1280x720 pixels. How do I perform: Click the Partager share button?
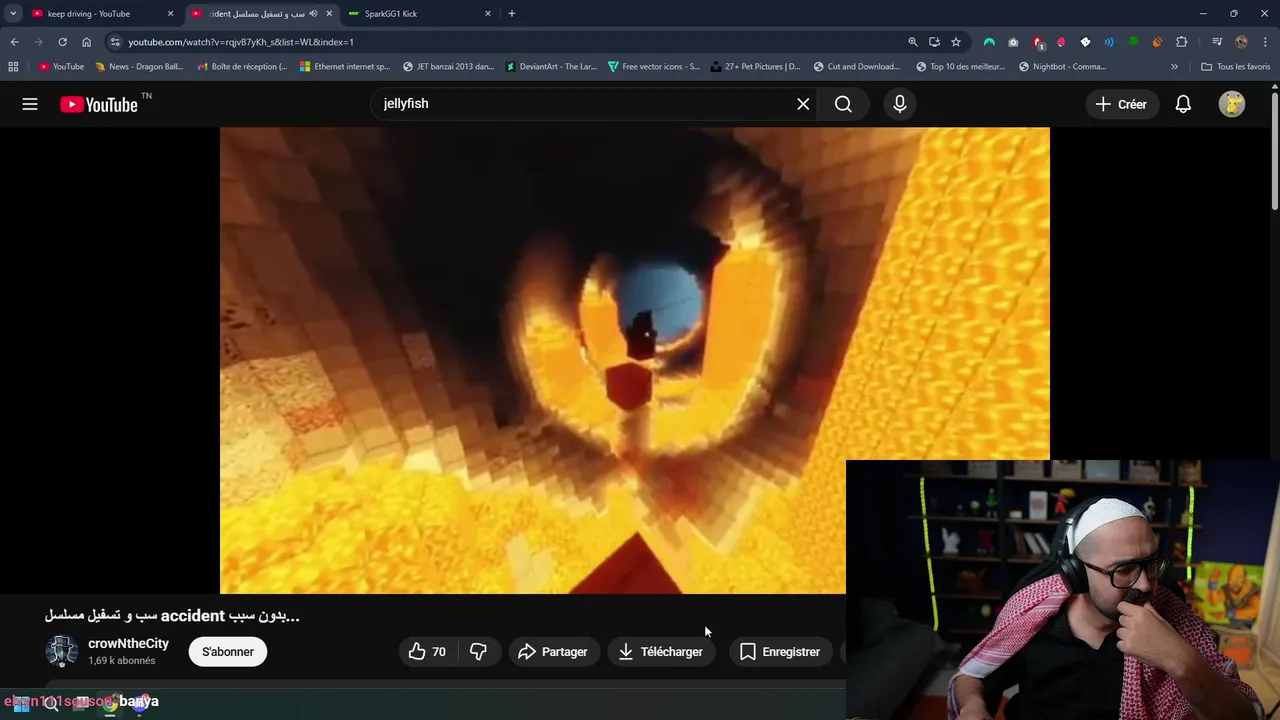[553, 652]
